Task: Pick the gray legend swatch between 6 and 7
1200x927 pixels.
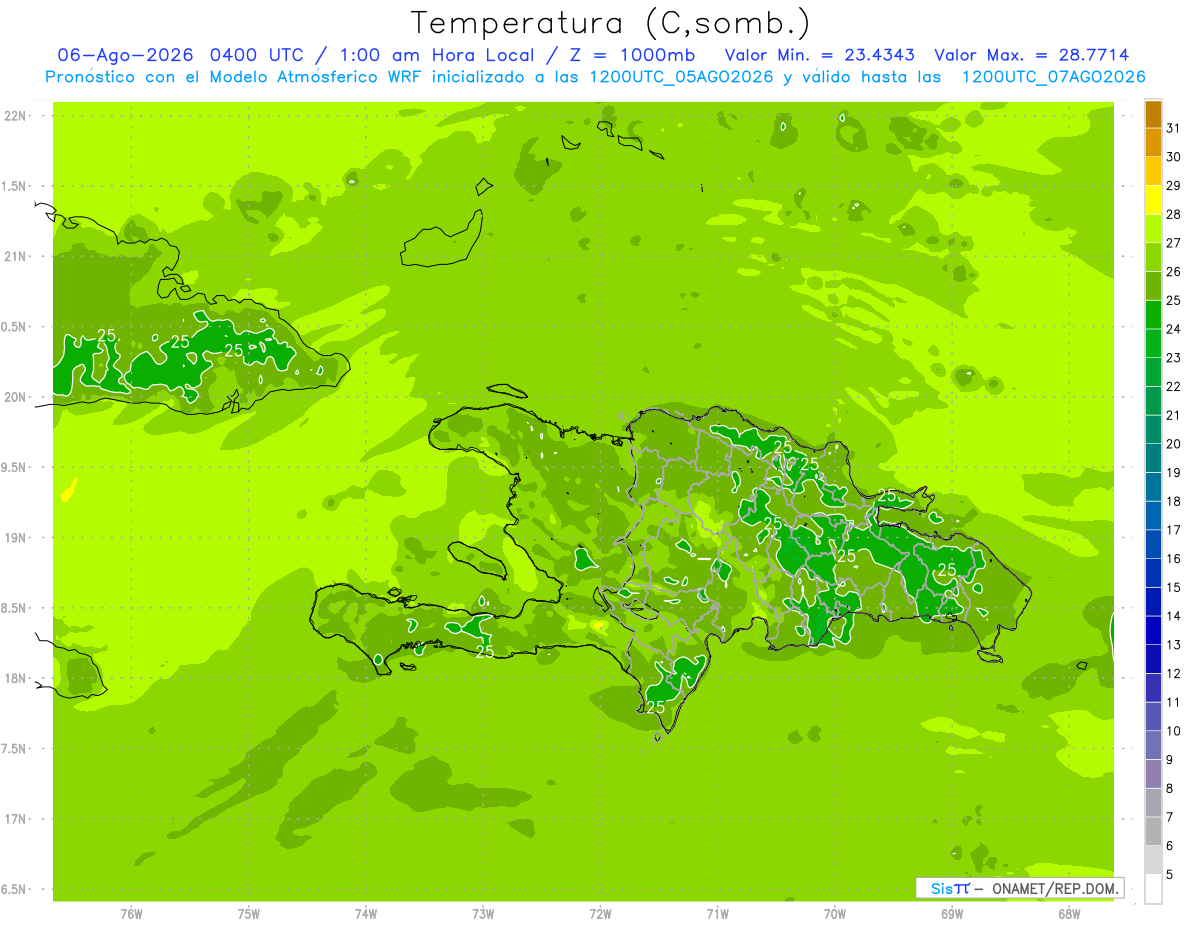Action: (x=1153, y=832)
